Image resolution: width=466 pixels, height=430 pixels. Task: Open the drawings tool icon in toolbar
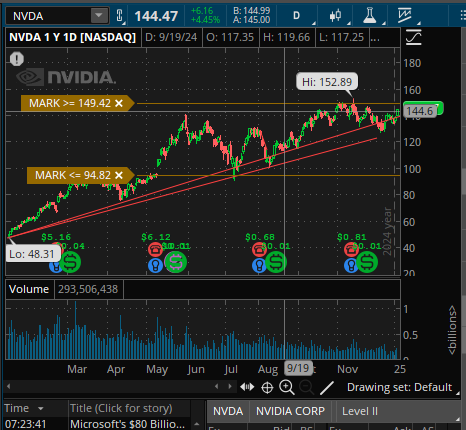pyautogui.click(x=405, y=16)
